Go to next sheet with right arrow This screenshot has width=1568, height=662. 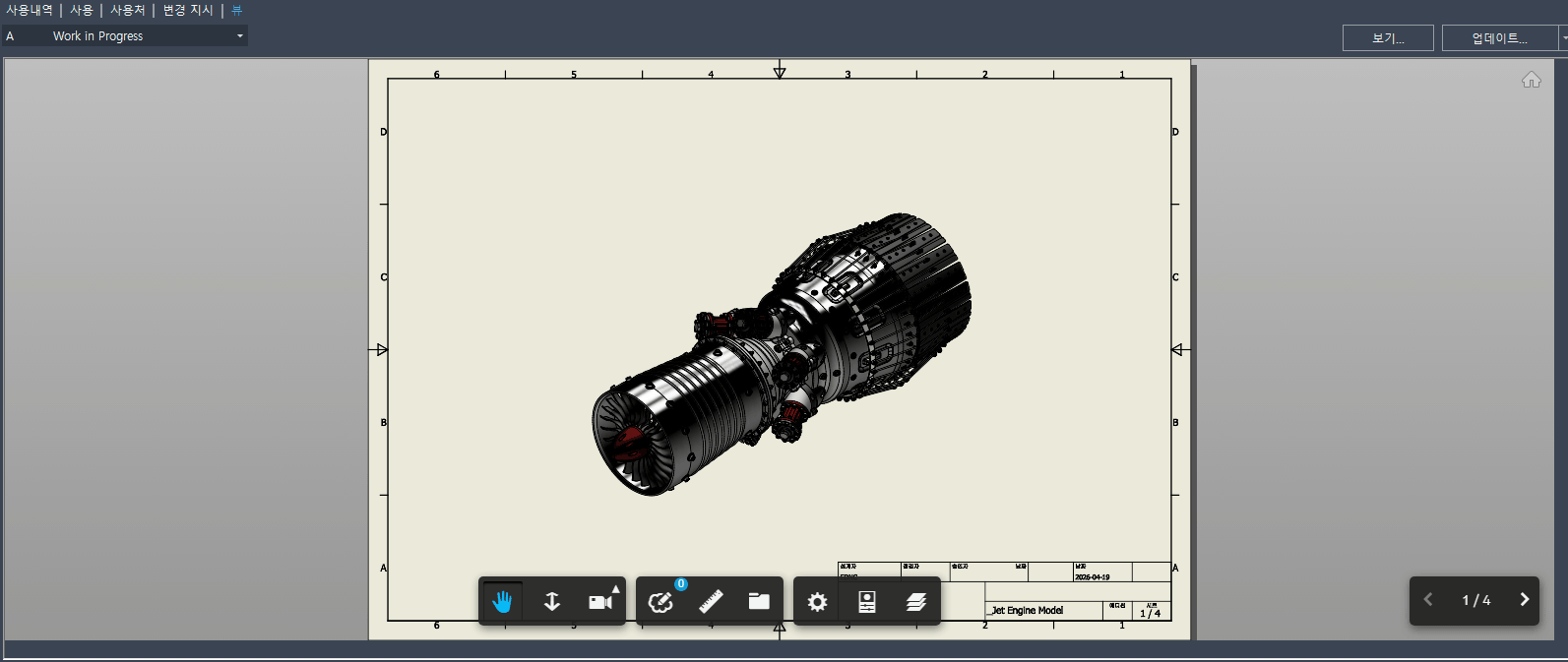[1524, 600]
